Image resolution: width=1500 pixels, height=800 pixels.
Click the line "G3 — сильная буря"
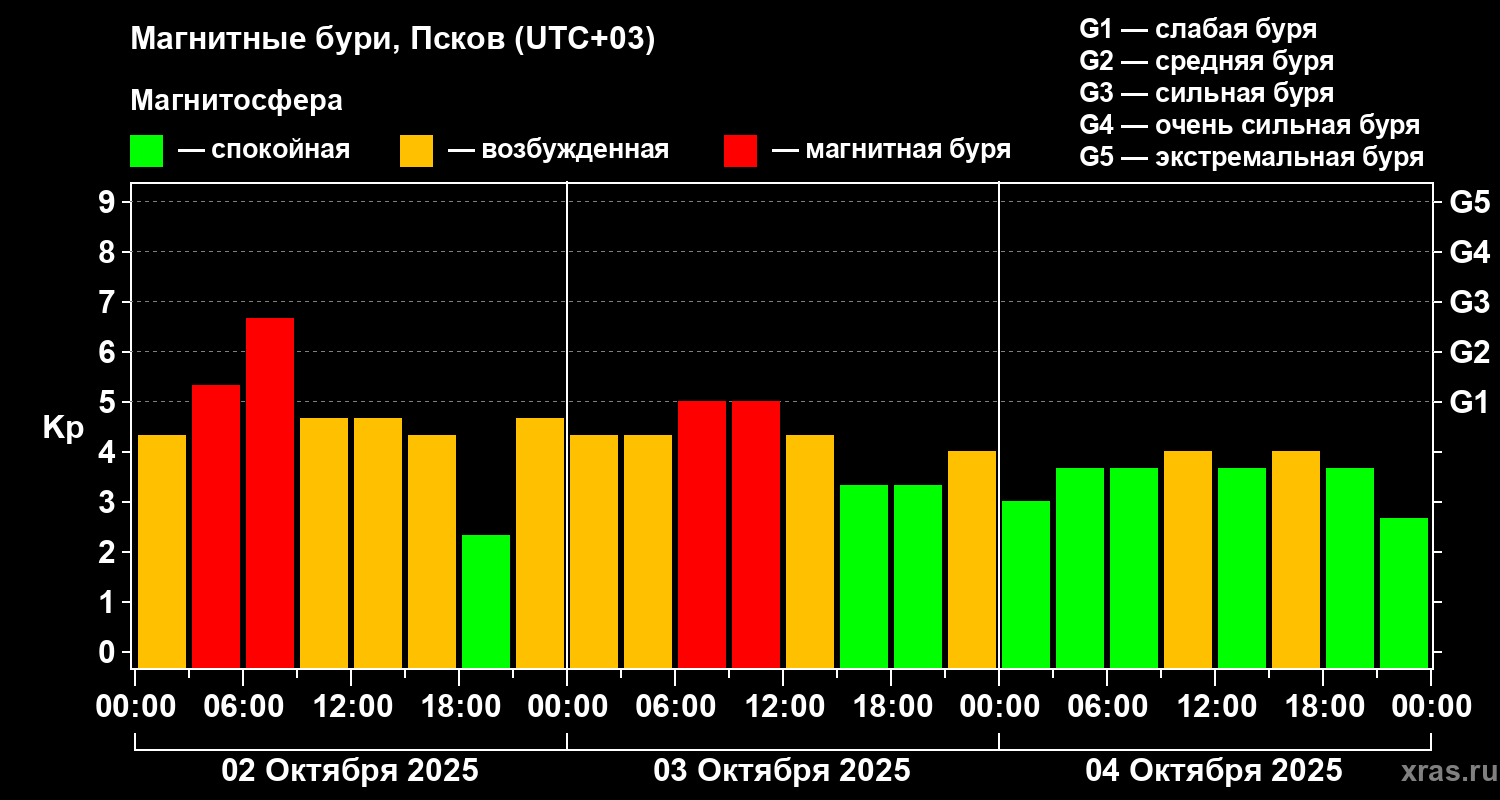[1207, 93]
